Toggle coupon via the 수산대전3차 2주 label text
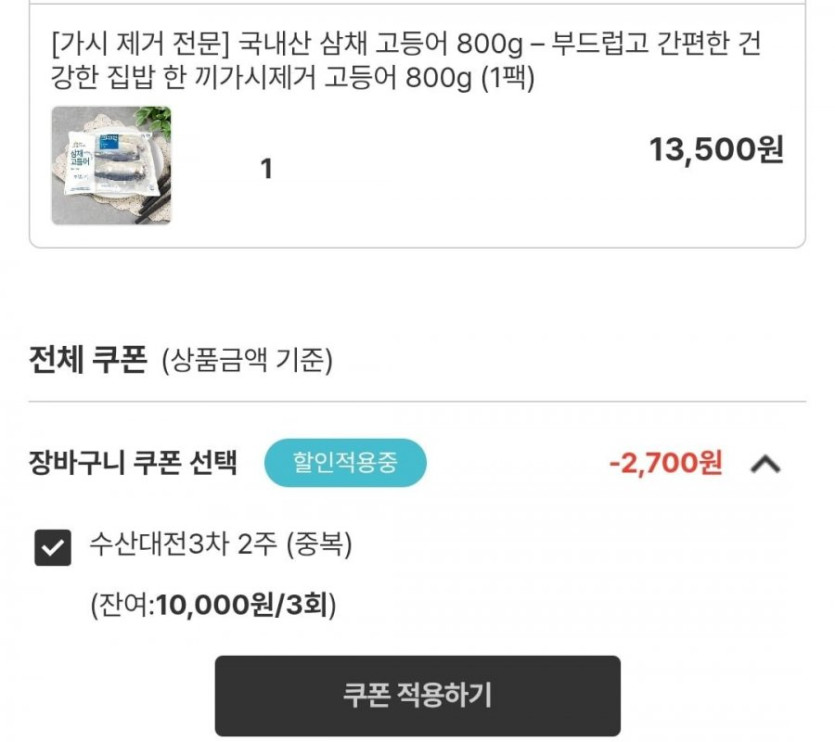This screenshot has height=742, width=835. [183, 545]
